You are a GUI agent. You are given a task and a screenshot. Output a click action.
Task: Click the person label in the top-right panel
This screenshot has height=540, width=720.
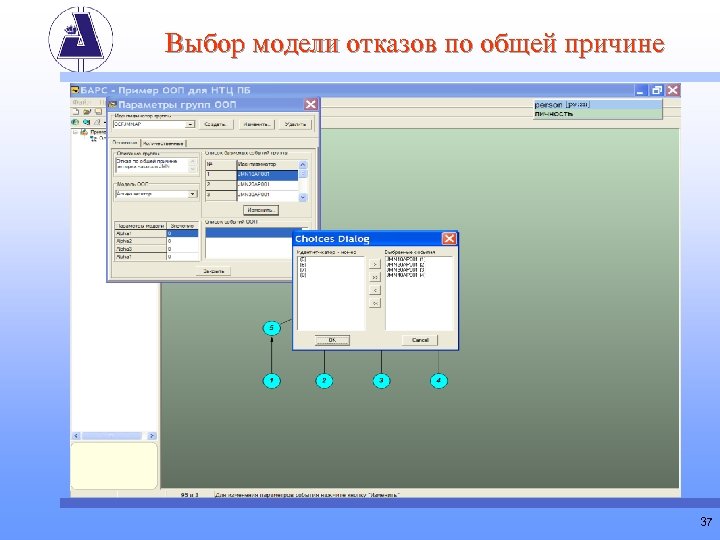coord(548,105)
